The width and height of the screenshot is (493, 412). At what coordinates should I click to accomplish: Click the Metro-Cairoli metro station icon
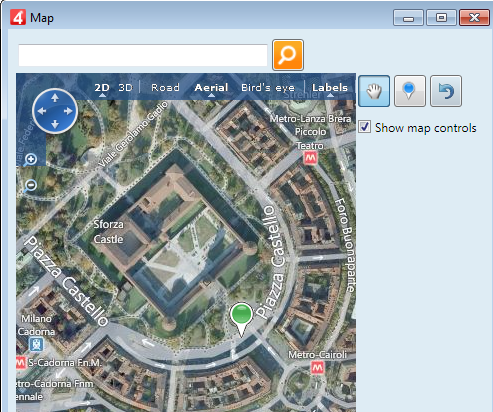[x=317, y=368]
